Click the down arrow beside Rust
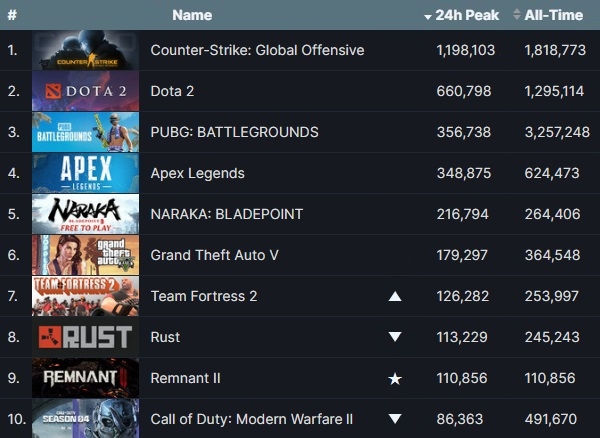The height and width of the screenshot is (438, 600). coord(395,337)
